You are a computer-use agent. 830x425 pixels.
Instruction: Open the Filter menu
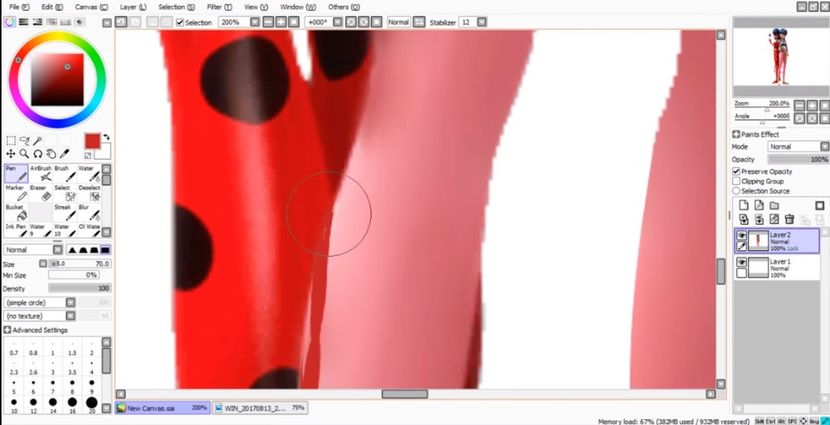point(219,7)
